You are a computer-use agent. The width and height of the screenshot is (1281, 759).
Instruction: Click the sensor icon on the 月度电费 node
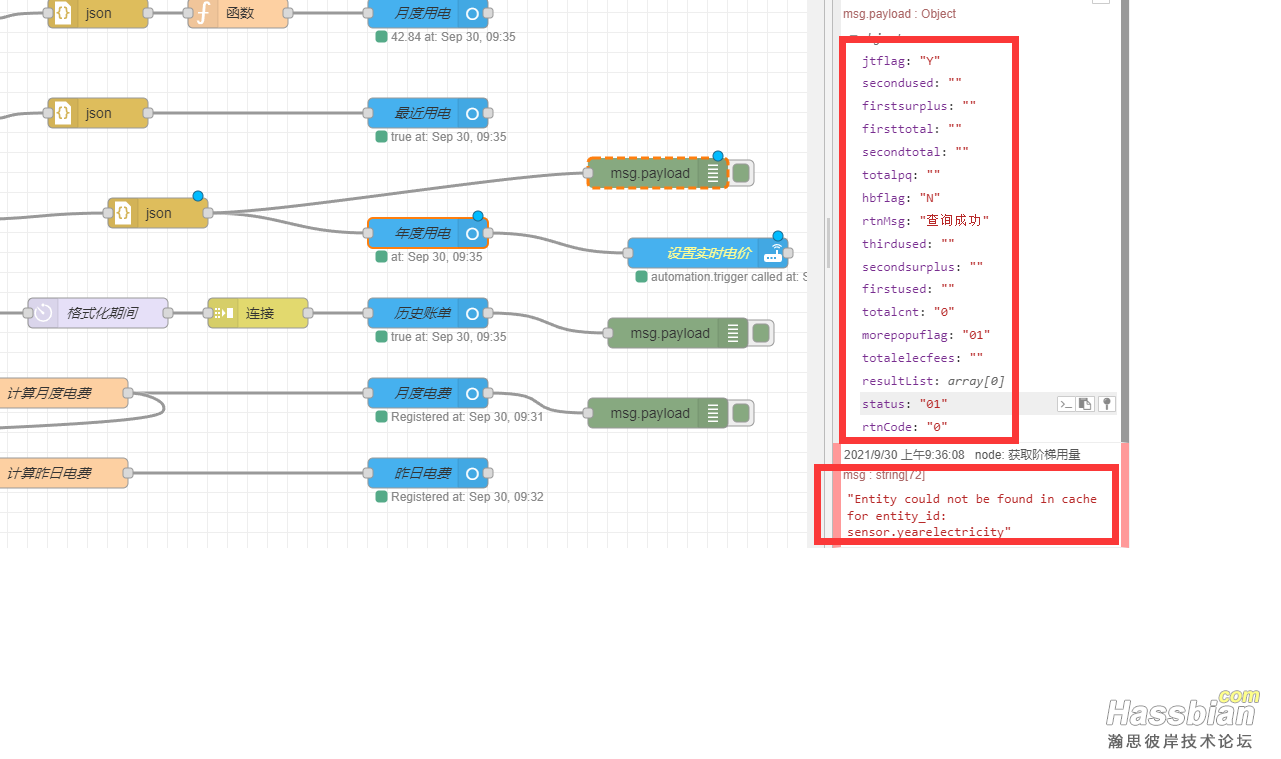473,393
